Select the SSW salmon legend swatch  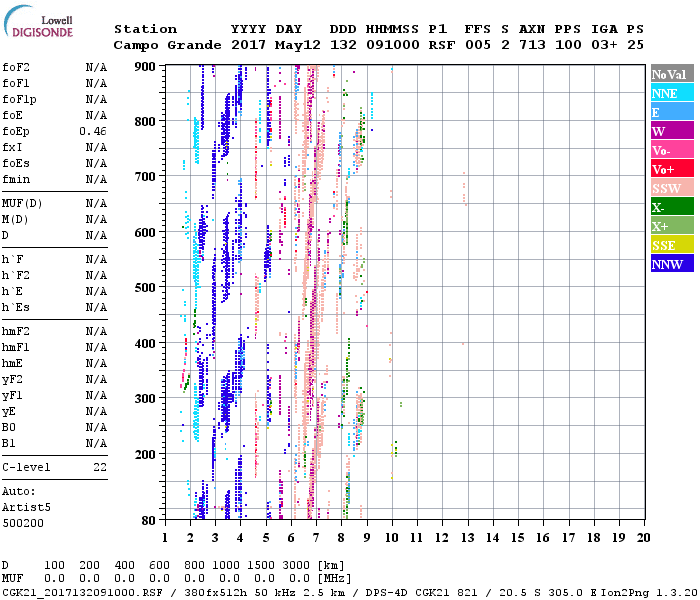pos(672,188)
